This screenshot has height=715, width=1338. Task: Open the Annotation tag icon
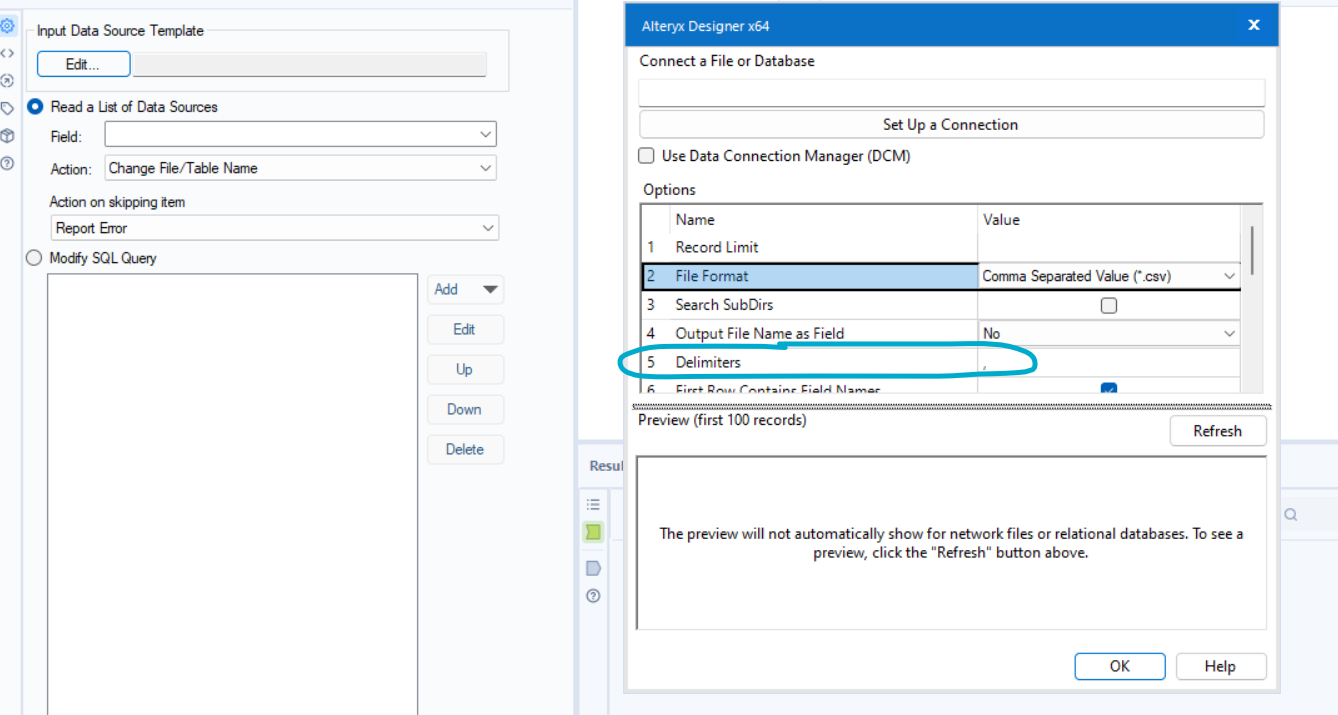7,108
